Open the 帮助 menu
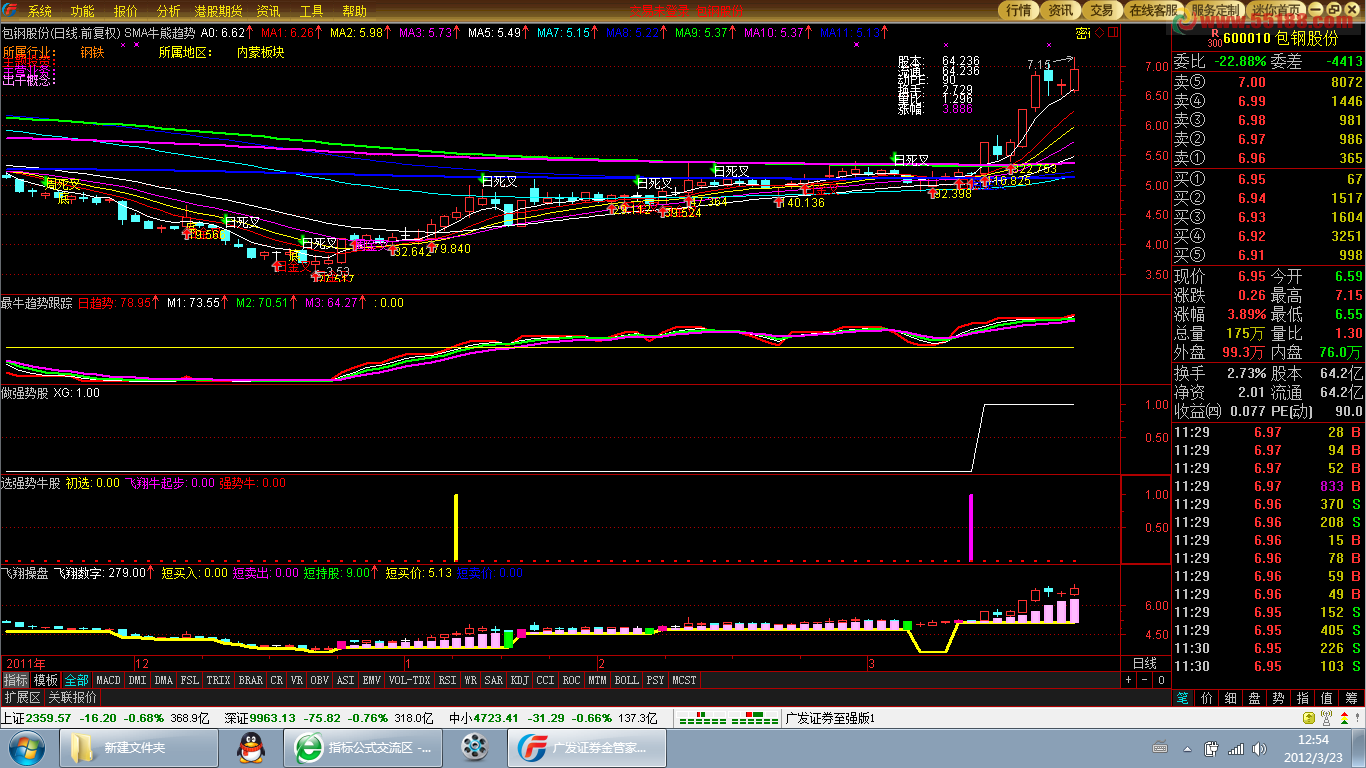The width and height of the screenshot is (1366, 768). [x=355, y=11]
